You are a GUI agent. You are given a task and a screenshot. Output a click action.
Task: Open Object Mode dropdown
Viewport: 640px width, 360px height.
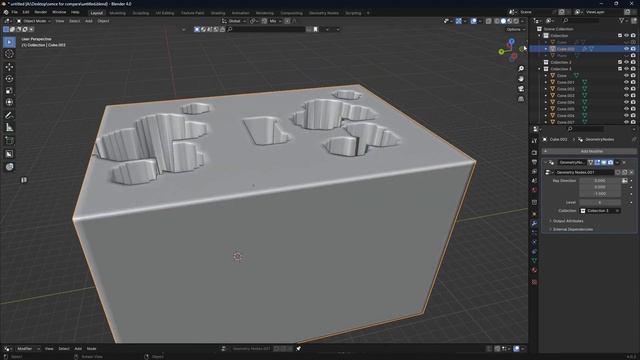[x=33, y=21]
